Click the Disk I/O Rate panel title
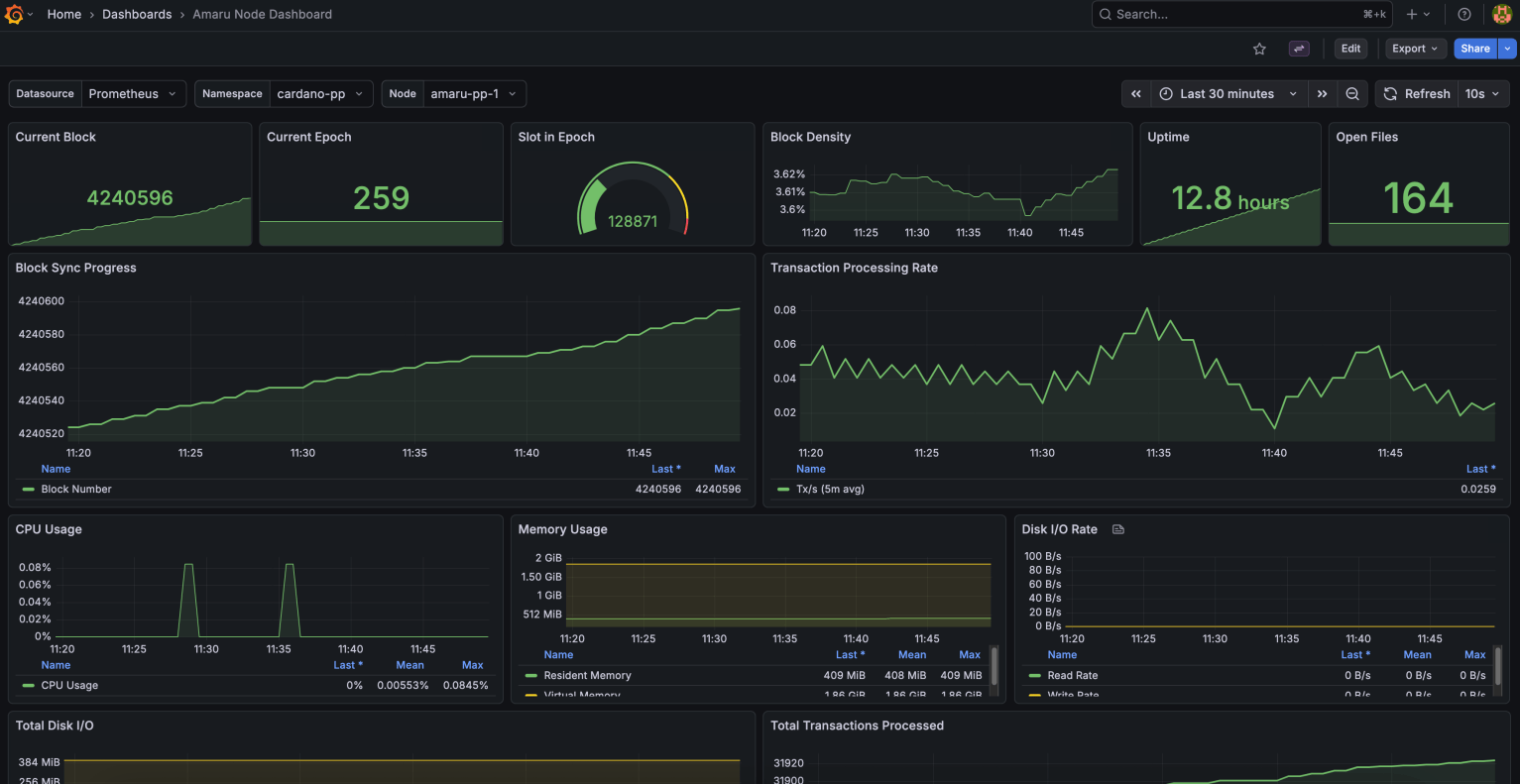 point(1060,529)
